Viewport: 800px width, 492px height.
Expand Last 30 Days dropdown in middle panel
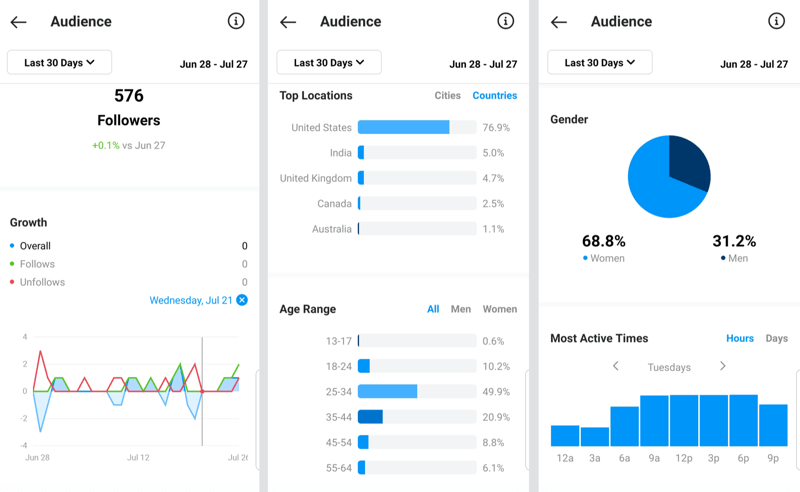(x=329, y=62)
